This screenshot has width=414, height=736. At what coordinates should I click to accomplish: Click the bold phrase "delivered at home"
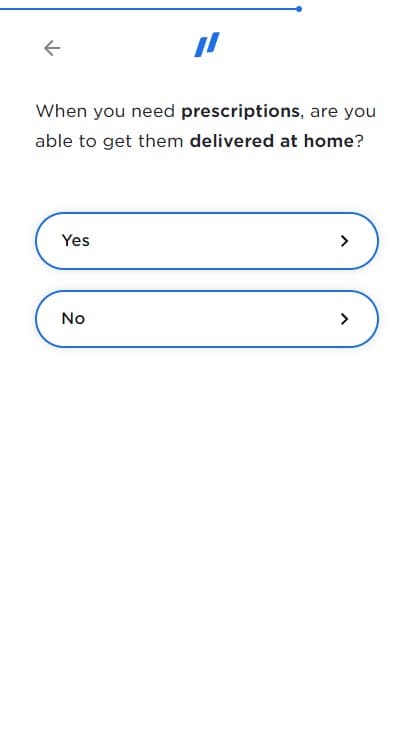271,141
